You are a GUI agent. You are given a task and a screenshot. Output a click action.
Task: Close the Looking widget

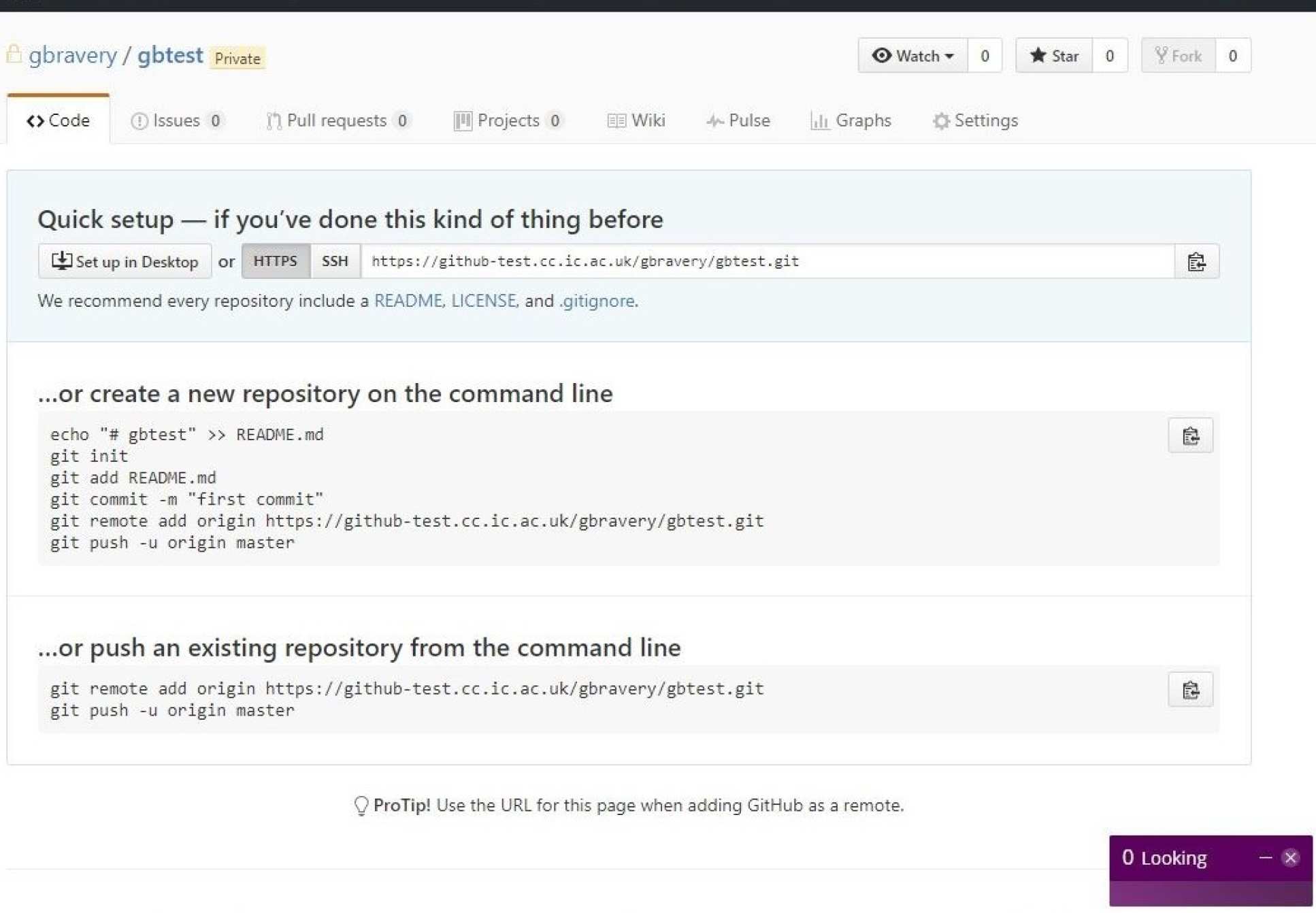click(x=1290, y=857)
